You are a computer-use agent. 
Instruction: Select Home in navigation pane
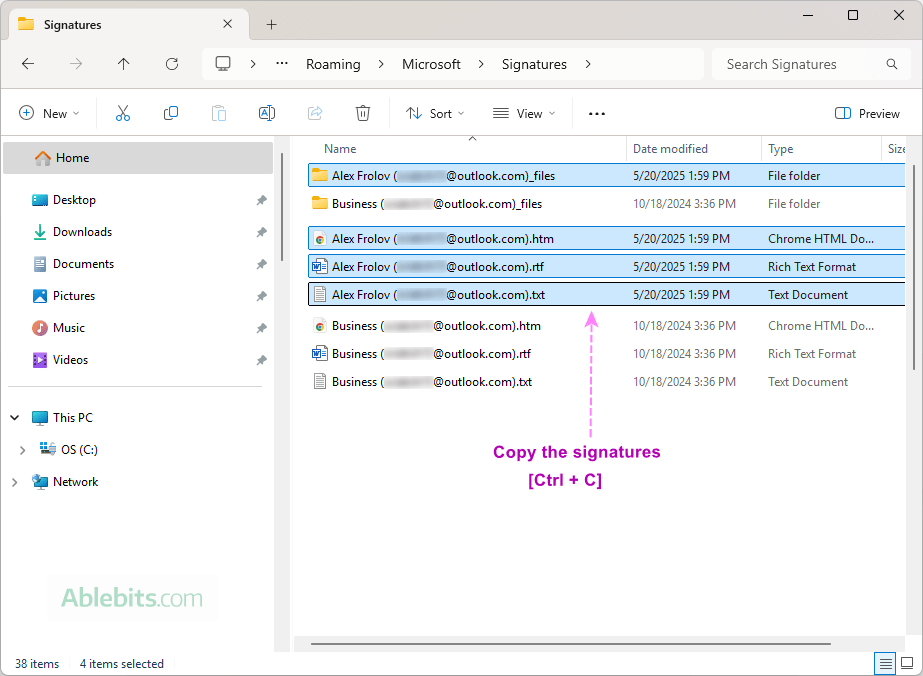[138, 158]
